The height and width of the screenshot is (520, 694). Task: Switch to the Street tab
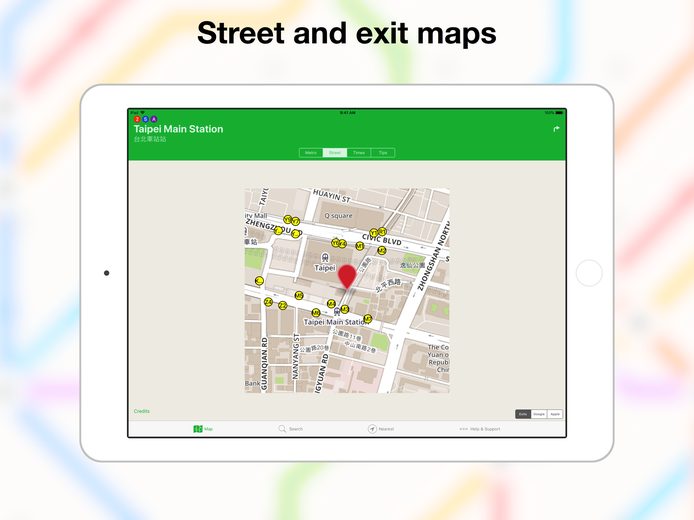pyautogui.click(x=335, y=153)
